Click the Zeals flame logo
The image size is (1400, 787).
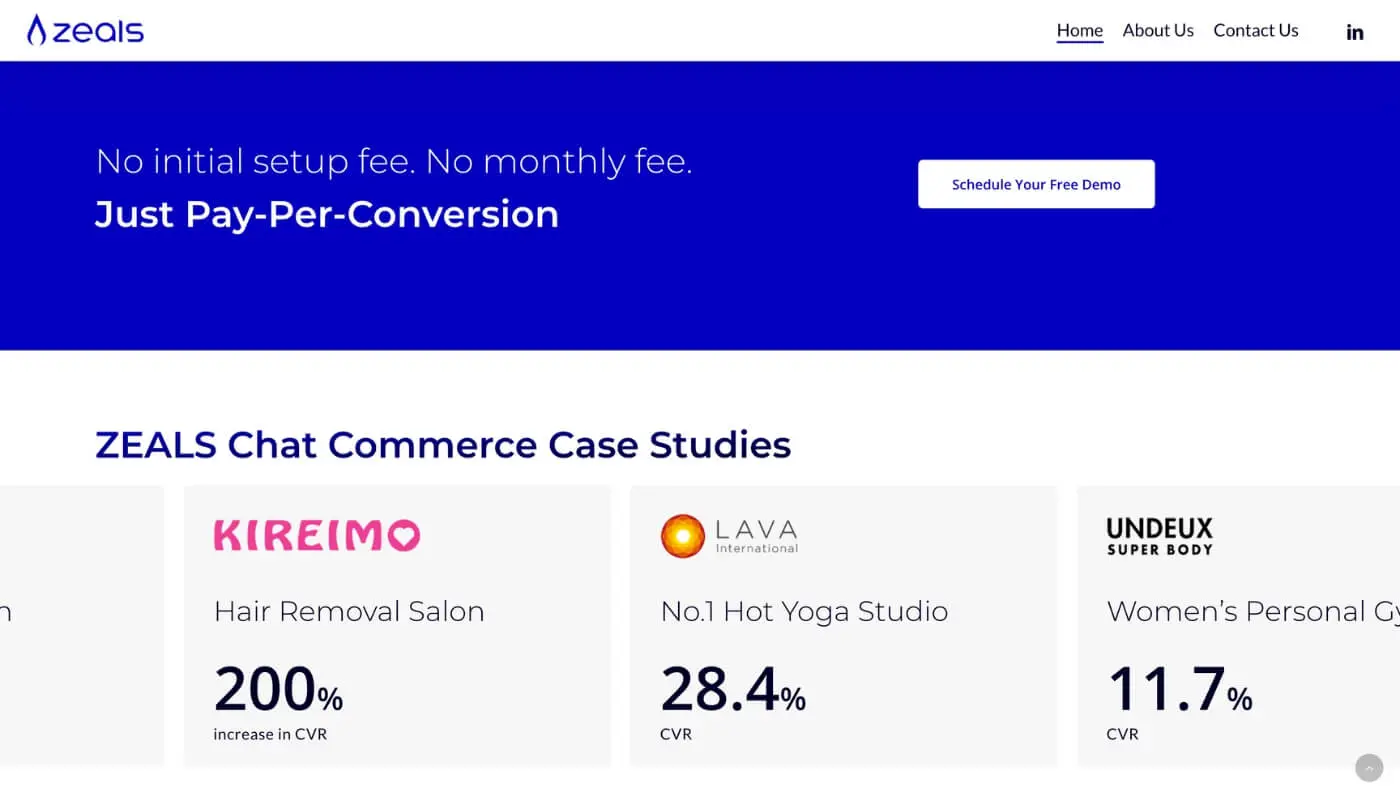36,30
